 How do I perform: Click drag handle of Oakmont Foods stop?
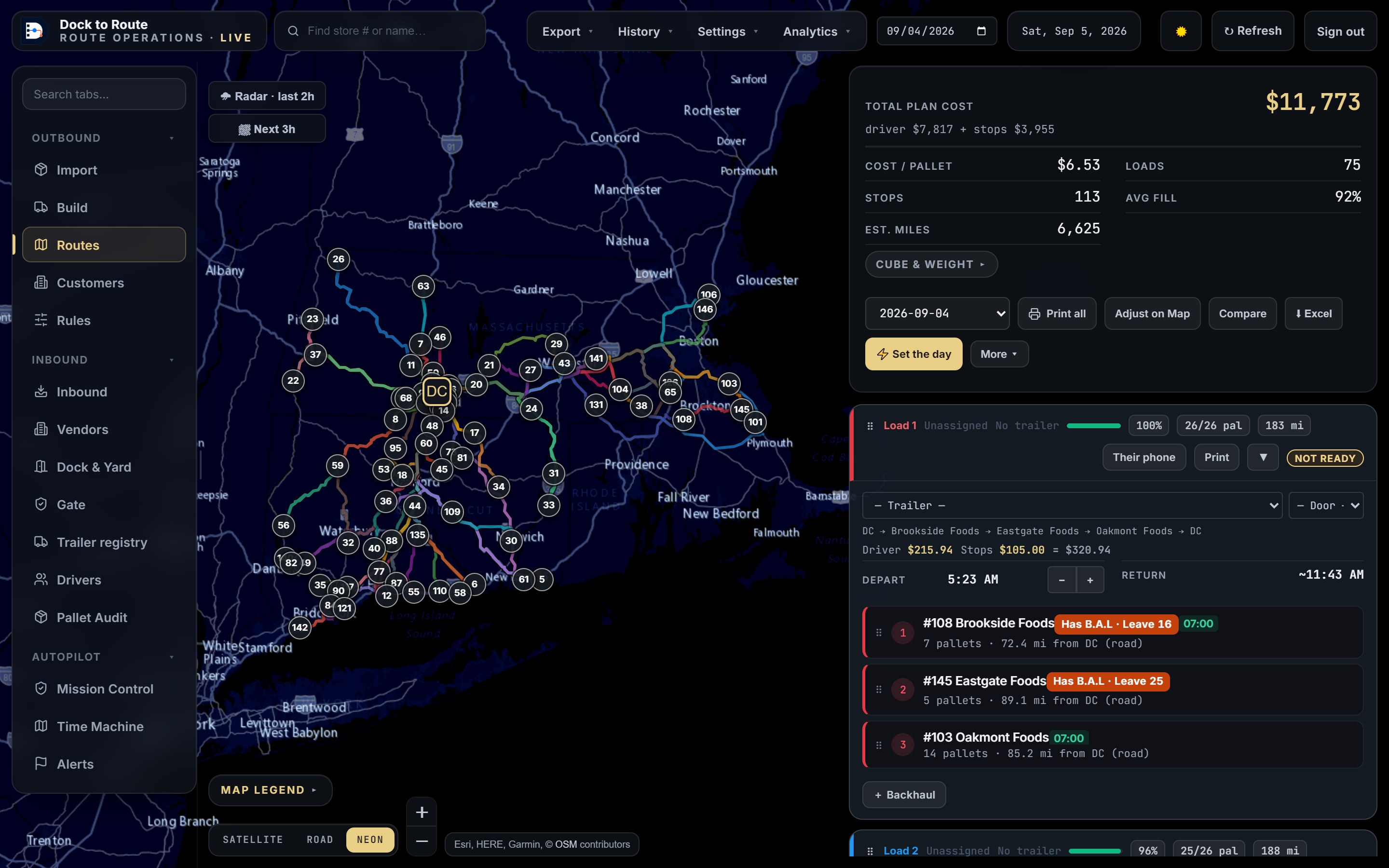(879, 745)
